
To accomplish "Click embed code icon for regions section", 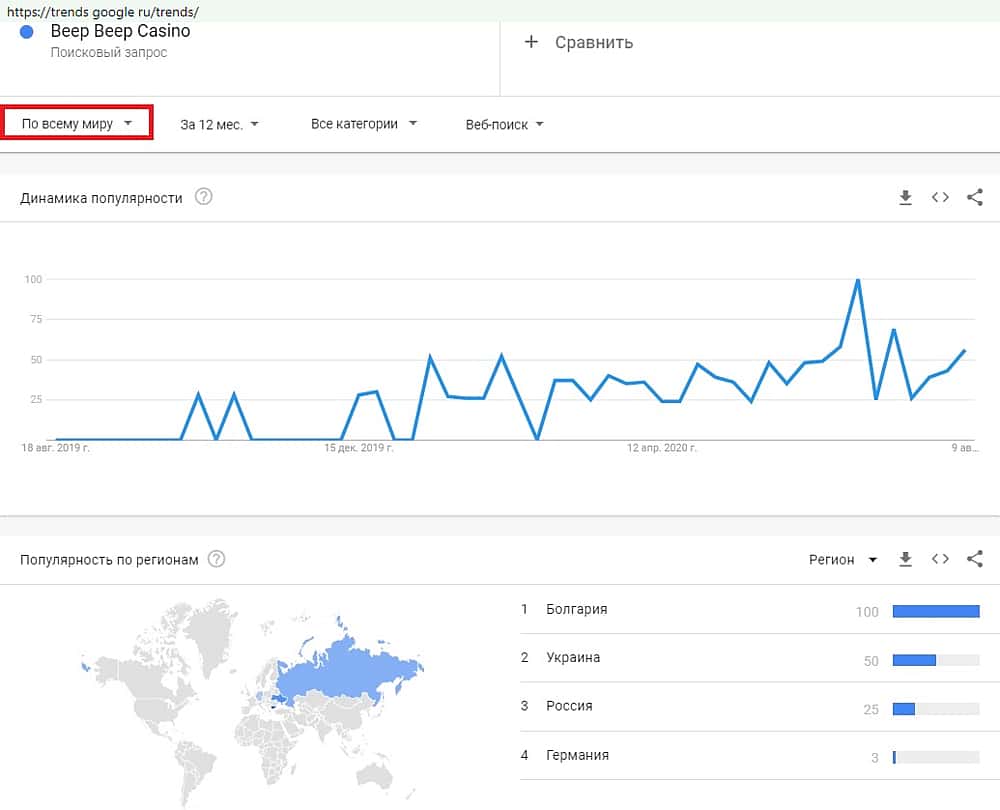I will (940, 559).
